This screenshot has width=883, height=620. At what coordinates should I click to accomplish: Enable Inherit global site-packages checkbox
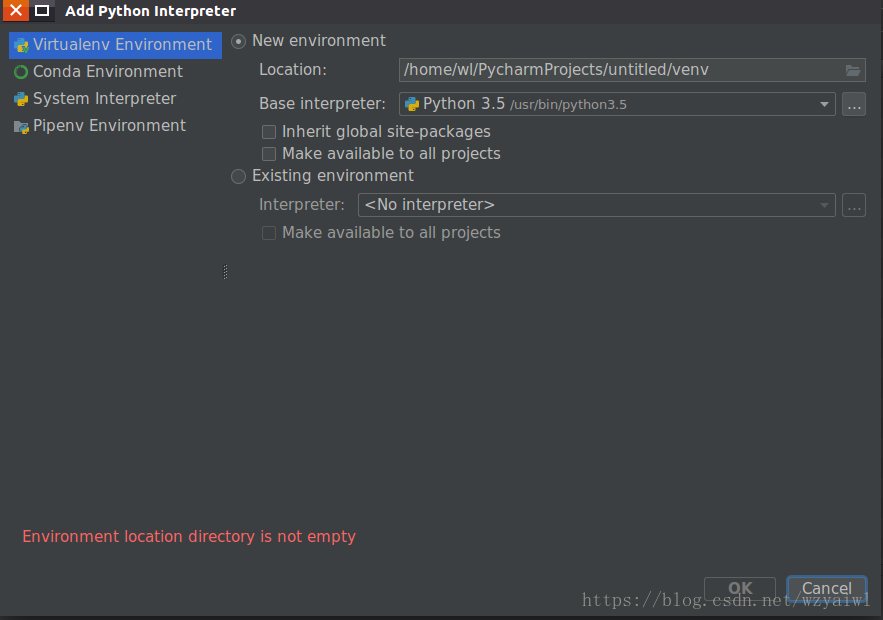(x=269, y=132)
